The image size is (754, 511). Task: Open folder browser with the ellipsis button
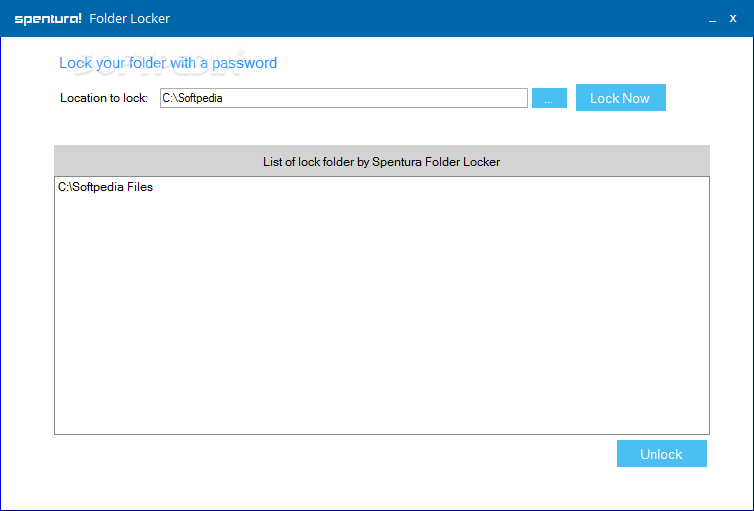(549, 98)
